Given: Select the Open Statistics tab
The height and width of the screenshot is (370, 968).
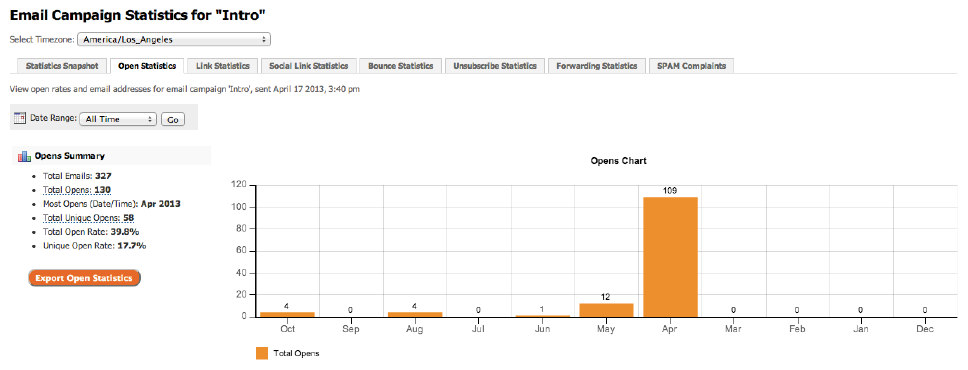Looking at the screenshot, I should click(x=147, y=66).
